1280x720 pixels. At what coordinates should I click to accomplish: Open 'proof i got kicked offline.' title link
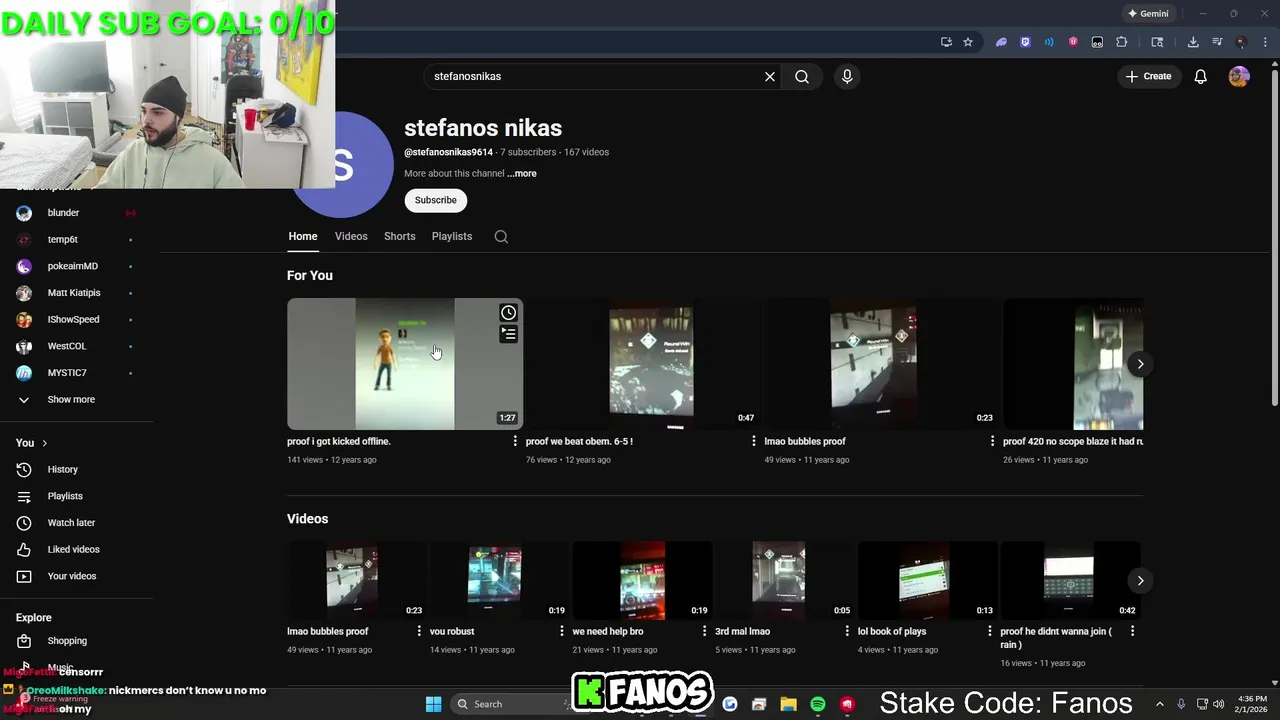339,441
